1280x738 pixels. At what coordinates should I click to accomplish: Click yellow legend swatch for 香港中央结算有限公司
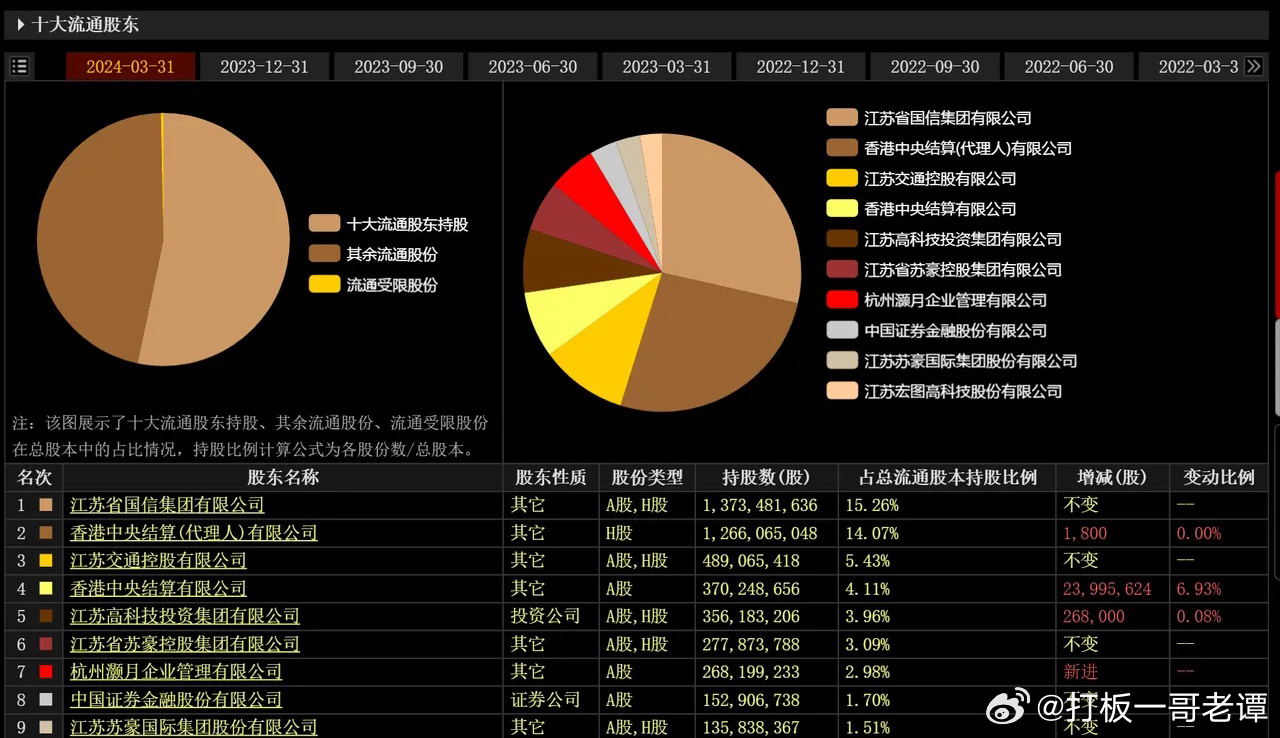(x=842, y=208)
